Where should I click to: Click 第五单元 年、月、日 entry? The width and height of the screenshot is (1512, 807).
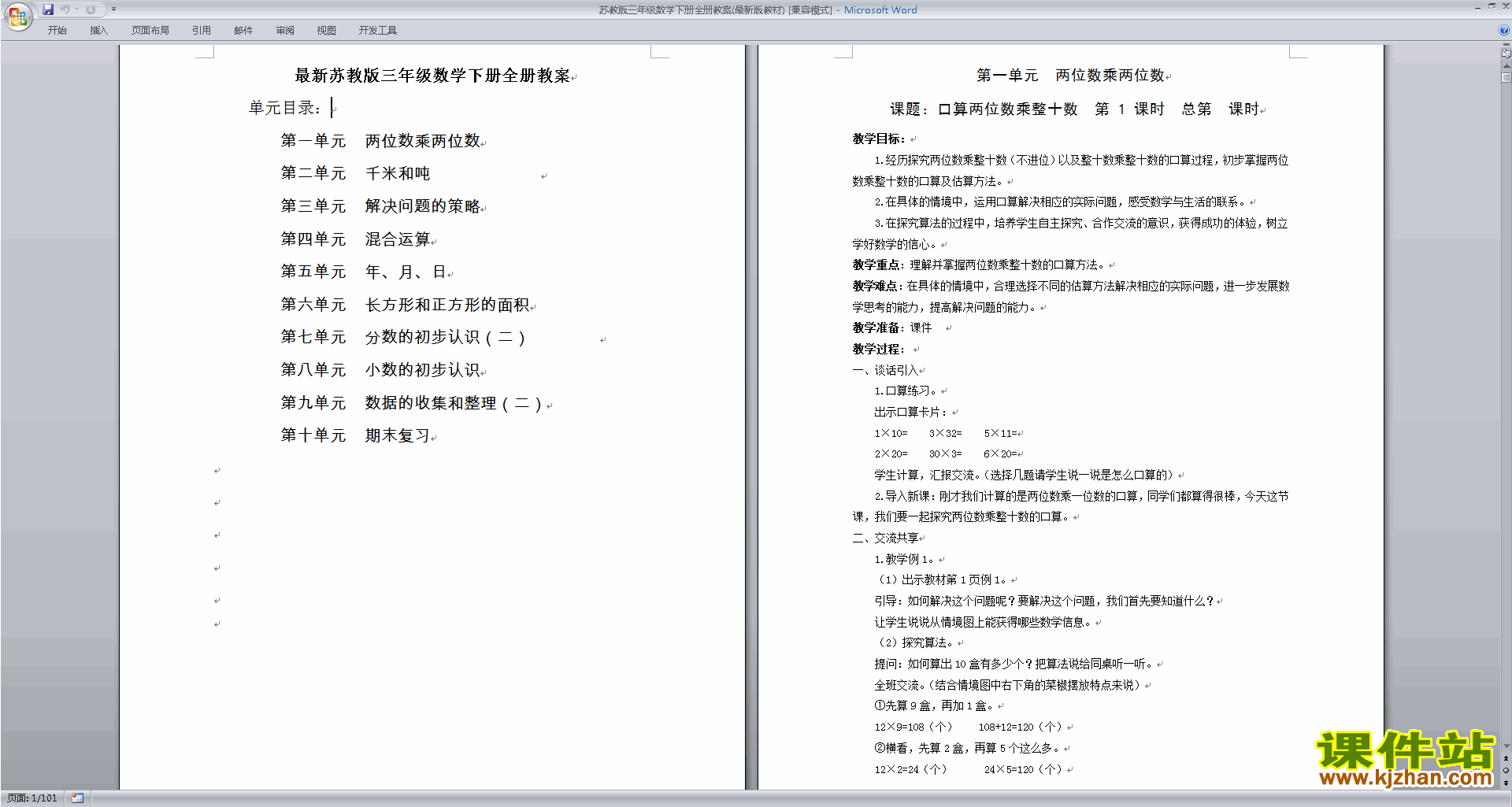364,272
